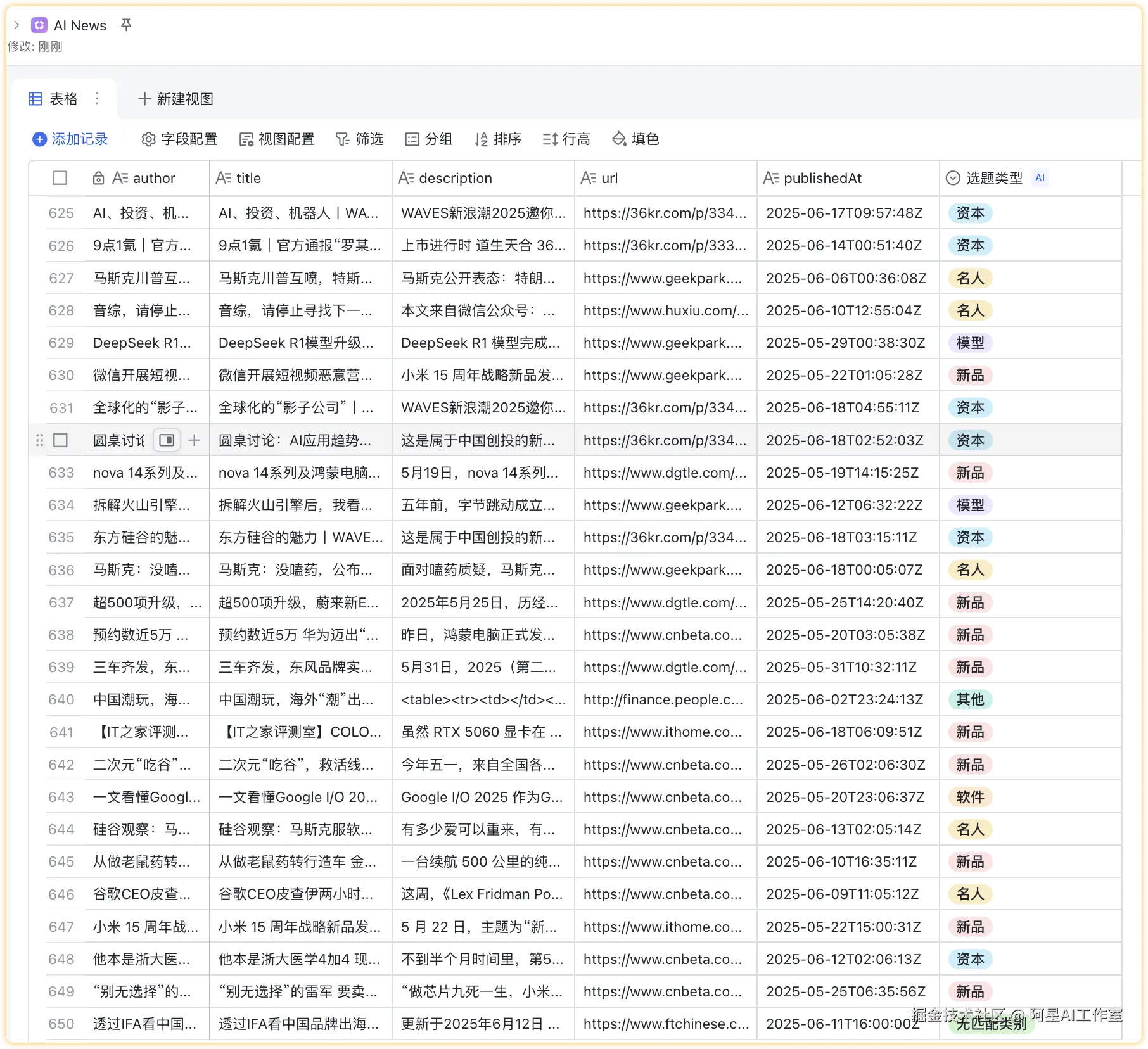The height and width of the screenshot is (1049, 1148).
Task: Select the title cell DeepSeek R1模型升级
Action: pos(301,343)
